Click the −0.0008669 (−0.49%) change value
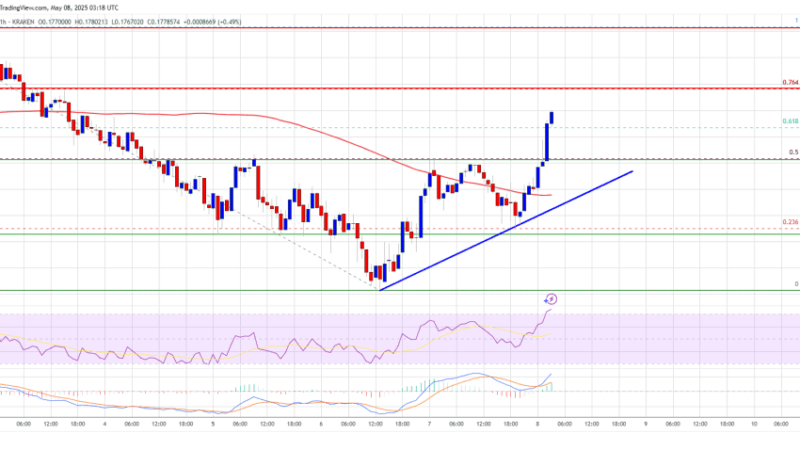The height and width of the screenshot is (450, 800). point(213,22)
